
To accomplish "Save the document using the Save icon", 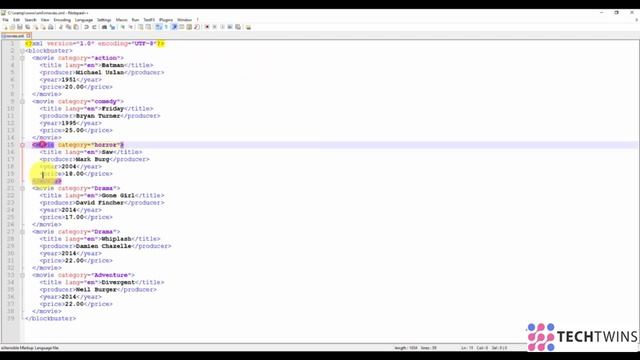I will point(20,27).
